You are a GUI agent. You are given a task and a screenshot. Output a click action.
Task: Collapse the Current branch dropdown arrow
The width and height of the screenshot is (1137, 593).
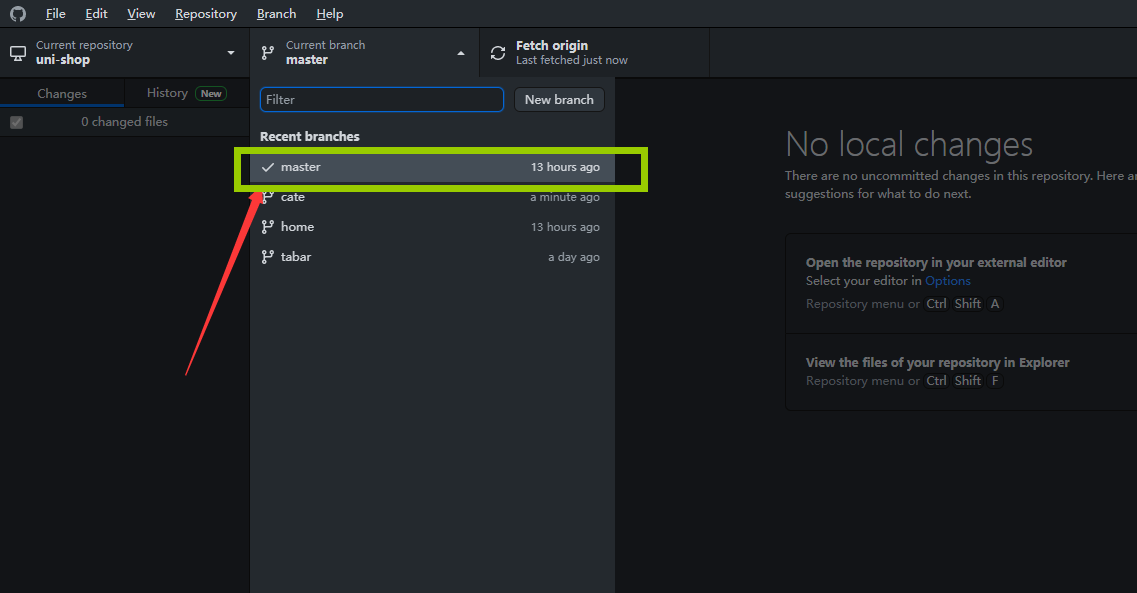pos(460,53)
